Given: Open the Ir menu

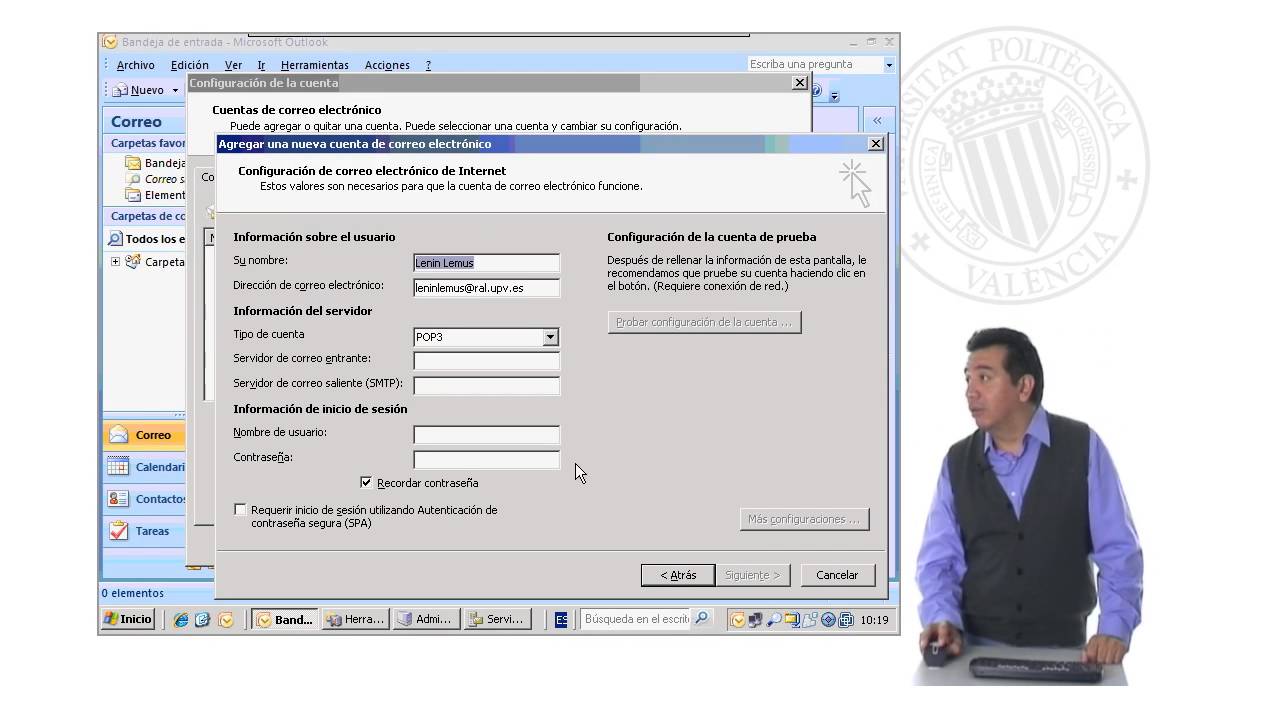Looking at the screenshot, I should click(x=261, y=65).
